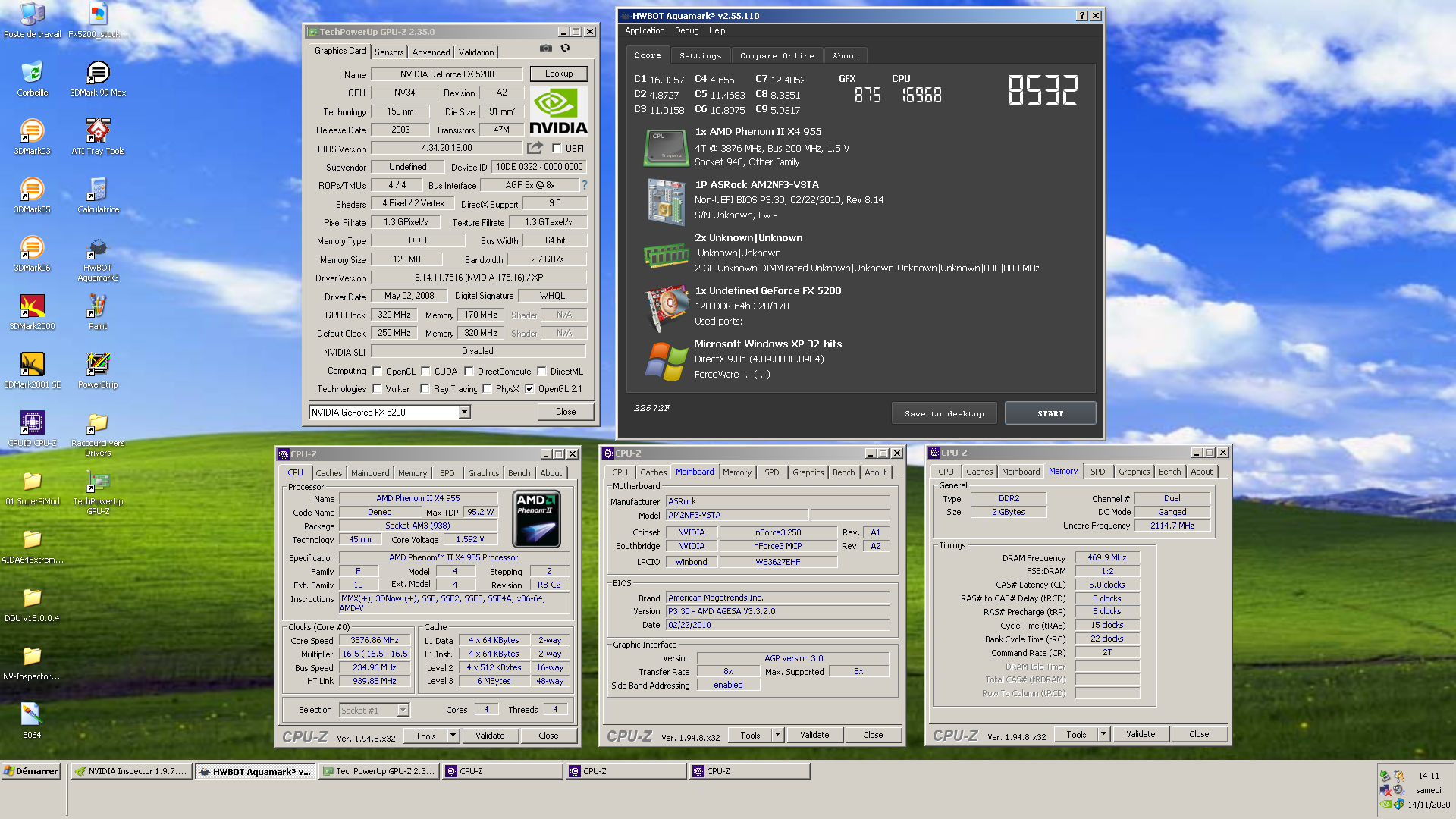1456x819 pixels.
Task: Open the Corbeille recycle bin icon
Action: point(32,79)
